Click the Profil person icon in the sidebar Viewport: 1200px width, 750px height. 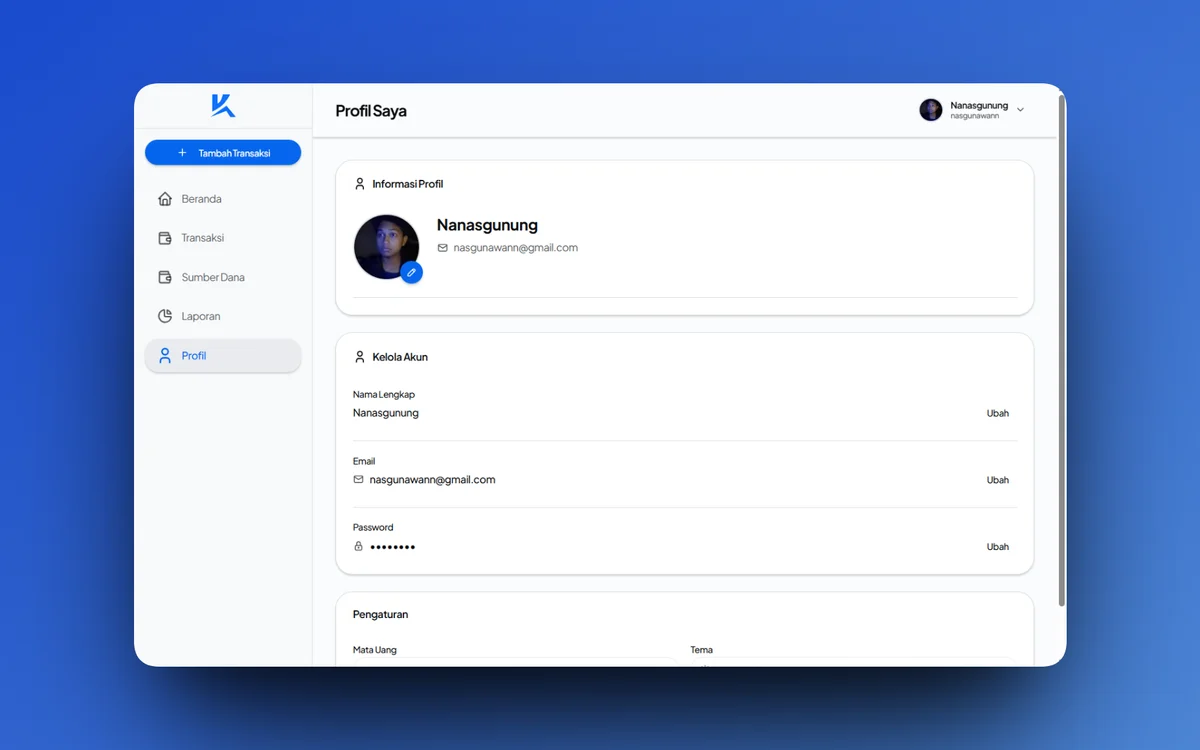pos(165,356)
